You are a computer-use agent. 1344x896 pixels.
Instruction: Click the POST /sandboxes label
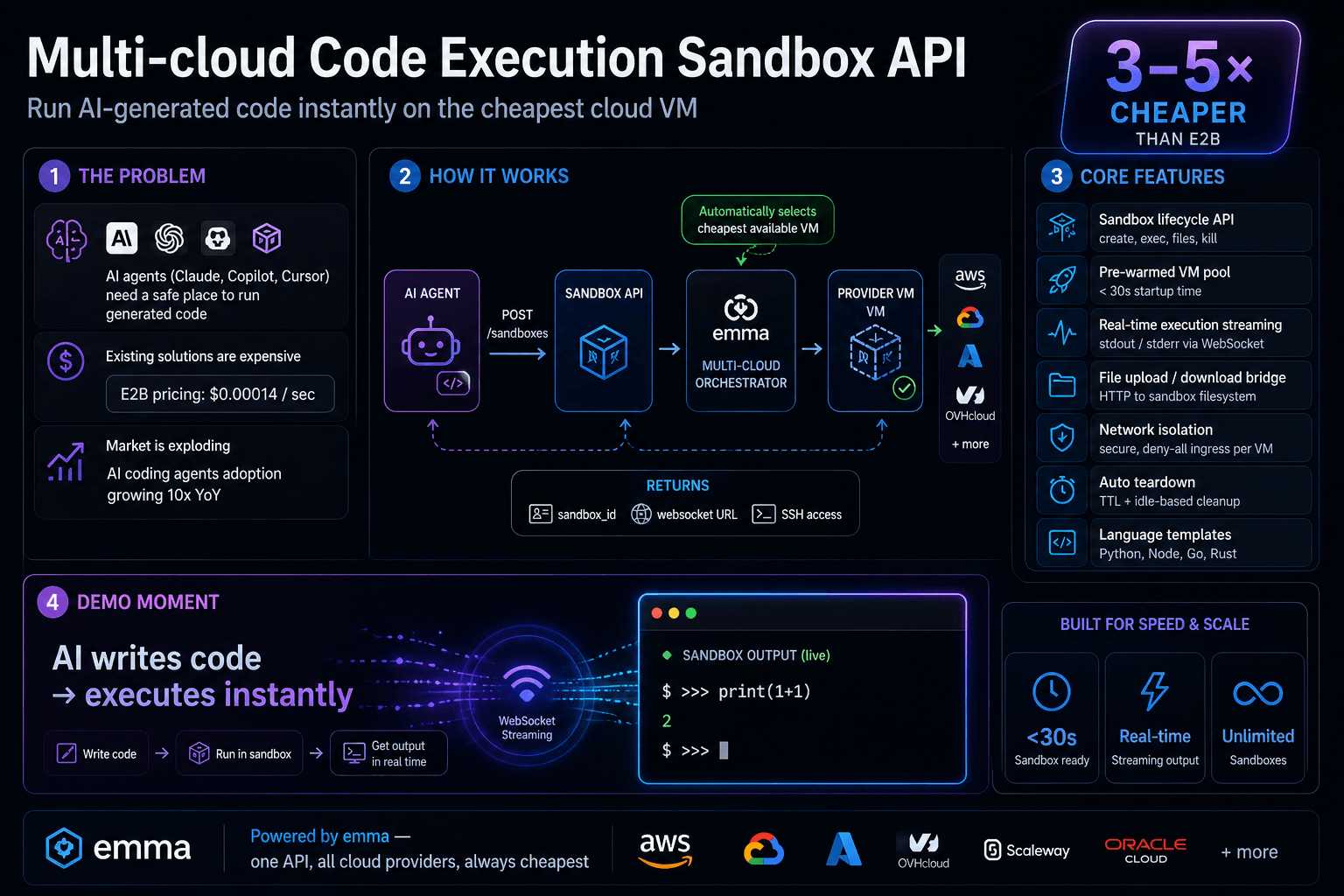point(517,324)
